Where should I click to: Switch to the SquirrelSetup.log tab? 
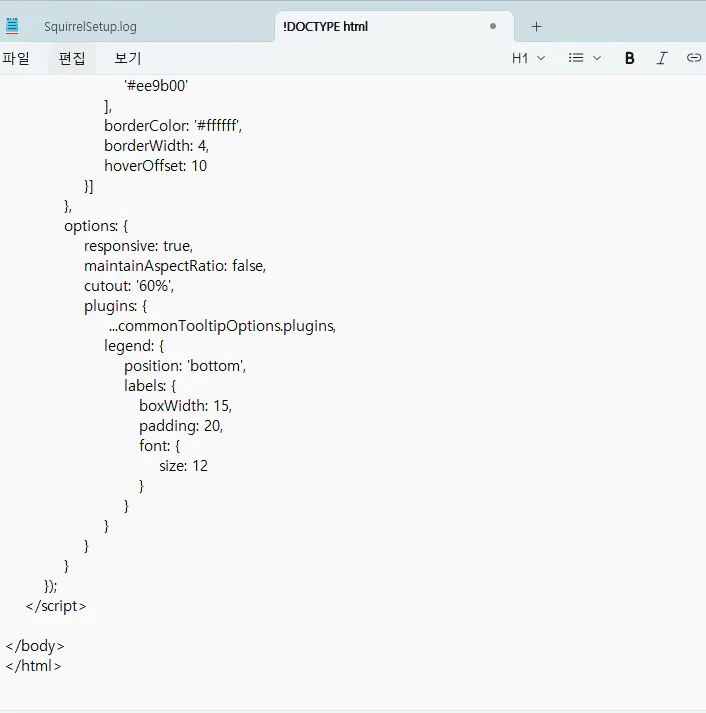pyautogui.click(x=90, y=26)
